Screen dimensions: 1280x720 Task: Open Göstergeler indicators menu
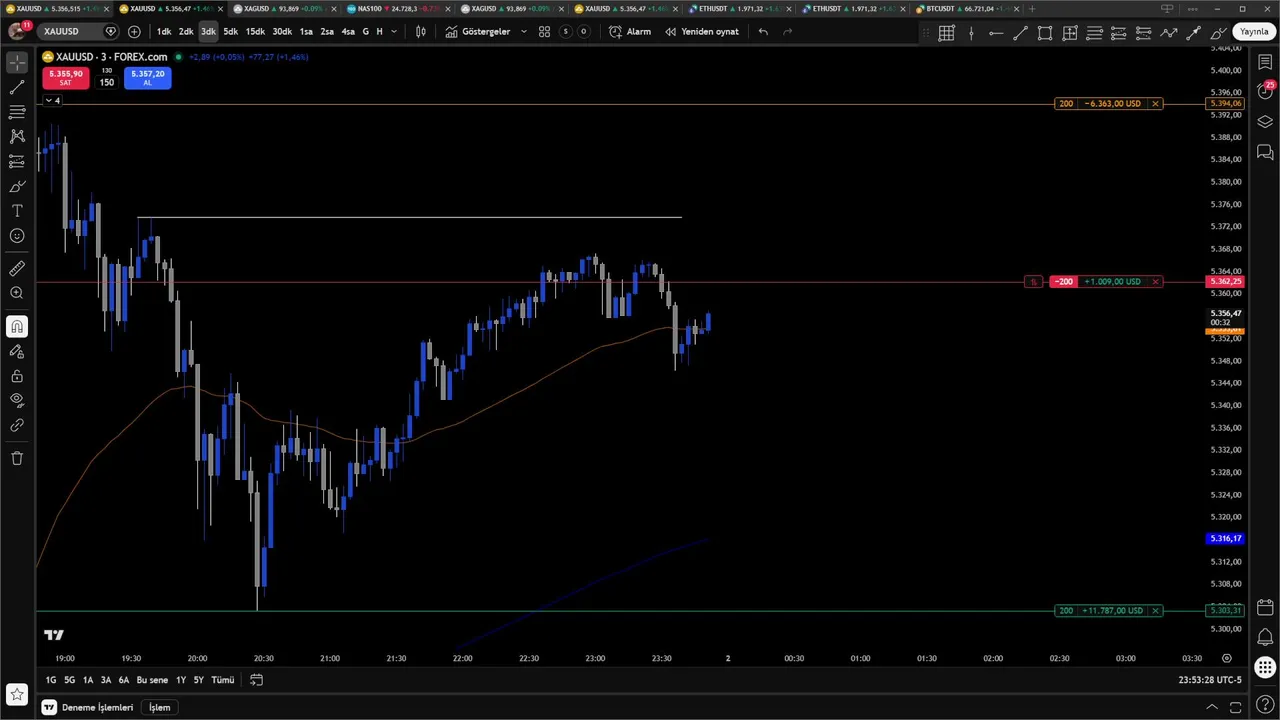click(478, 32)
